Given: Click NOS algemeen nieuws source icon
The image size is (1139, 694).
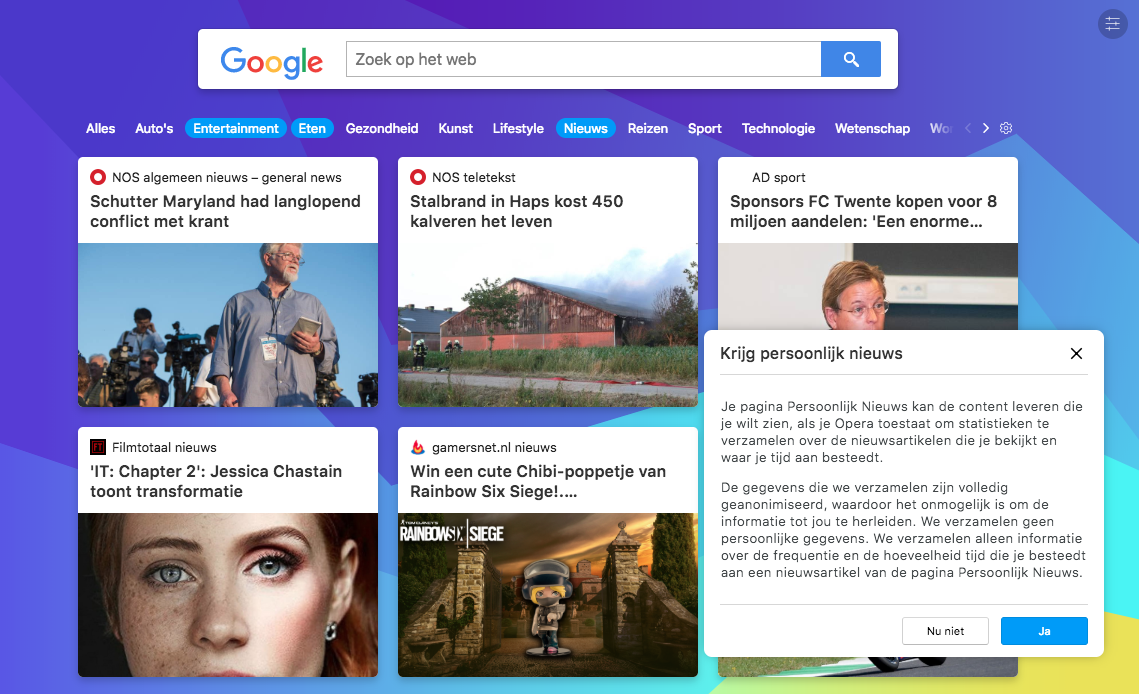Looking at the screenshot, I should [98, 178].
